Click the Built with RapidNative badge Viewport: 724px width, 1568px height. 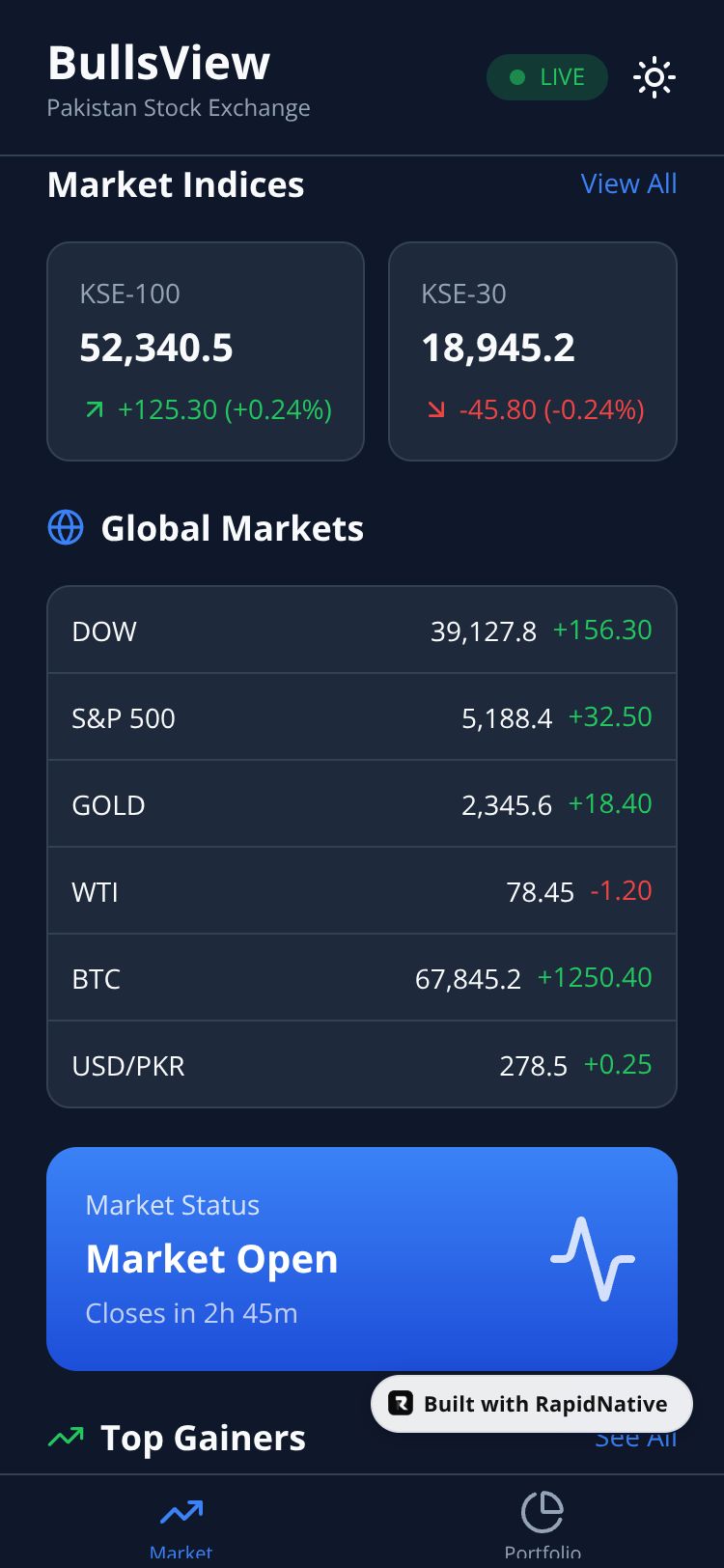532,1403
